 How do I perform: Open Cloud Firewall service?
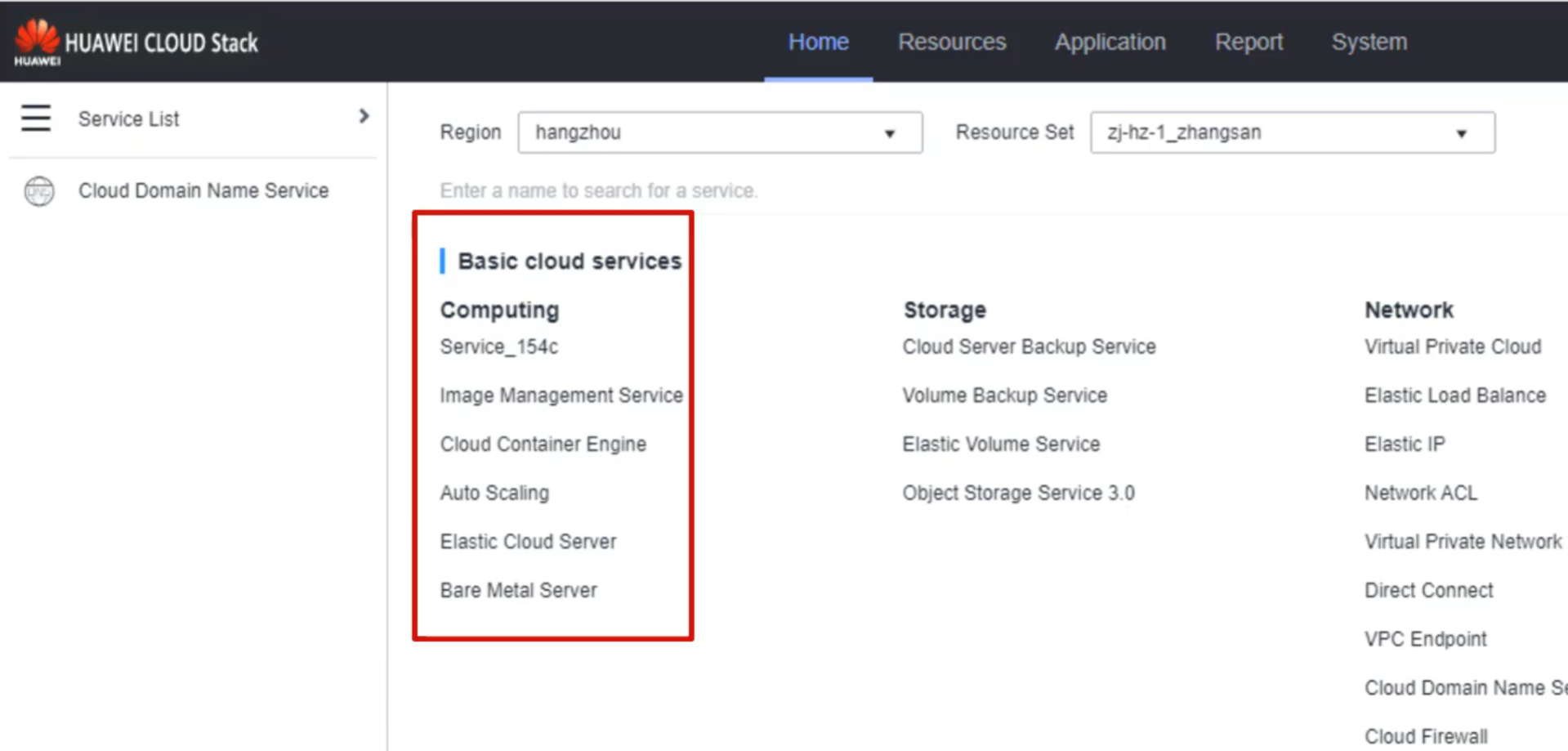[x=1426, y=736]
